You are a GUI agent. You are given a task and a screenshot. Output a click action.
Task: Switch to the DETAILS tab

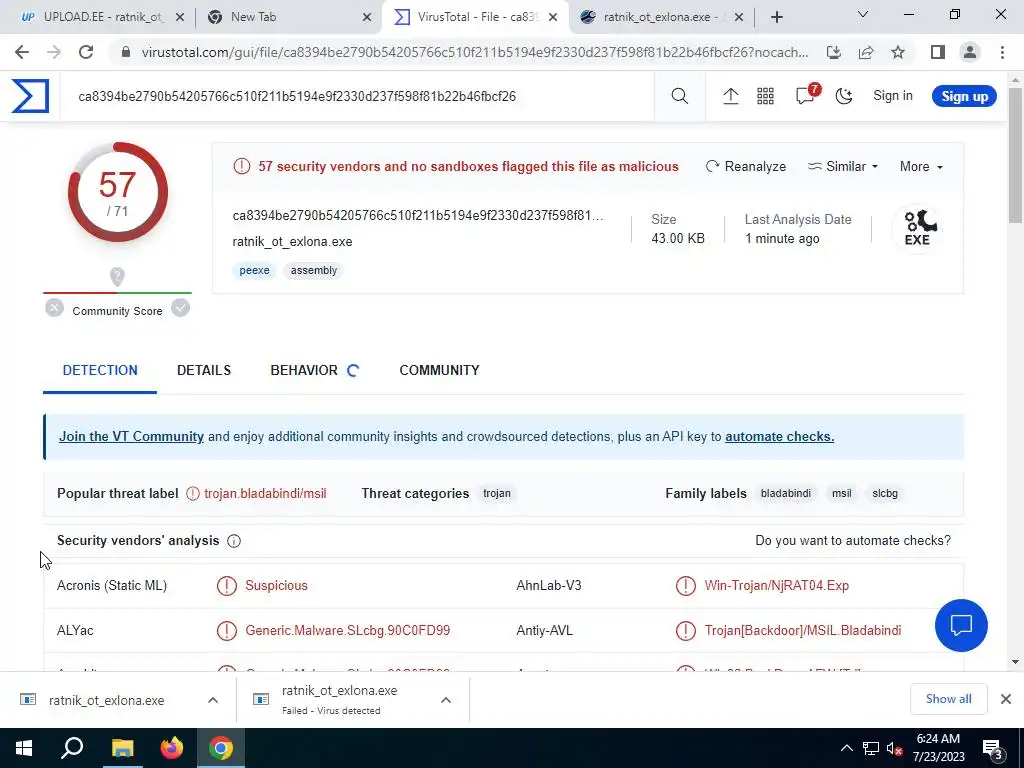coord(204,370)
